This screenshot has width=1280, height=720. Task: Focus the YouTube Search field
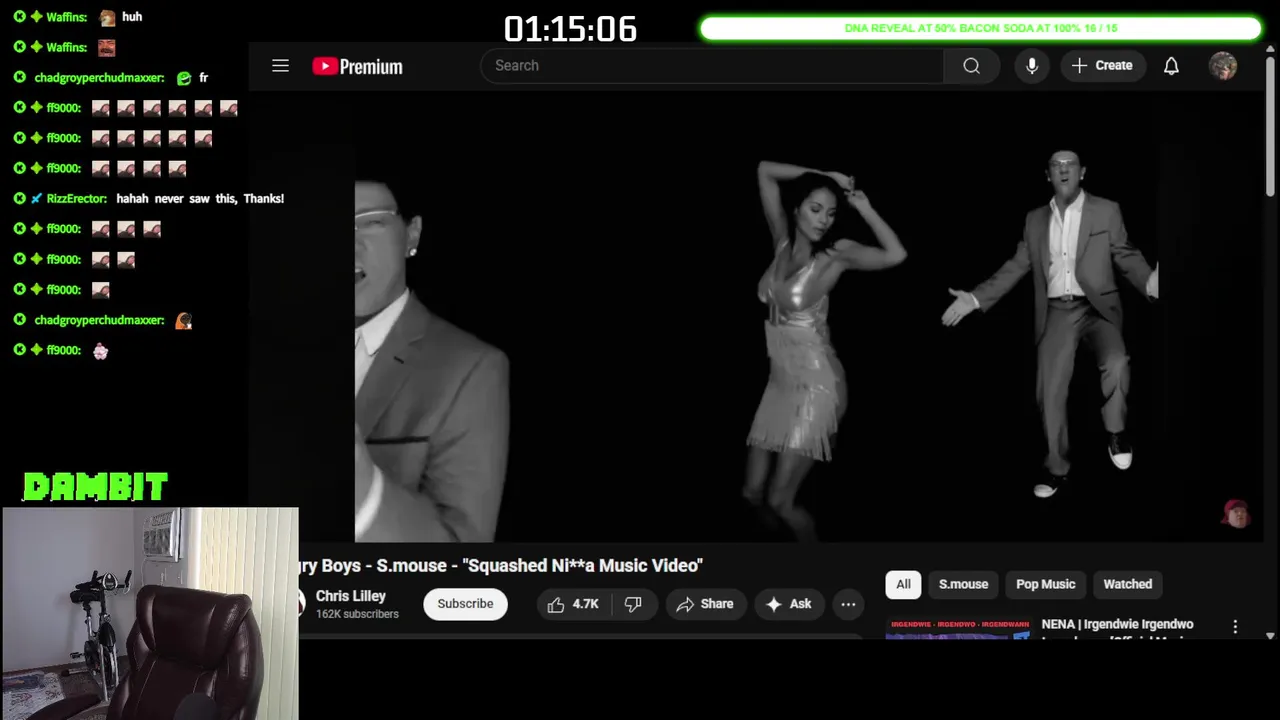(x=712, y=66)
